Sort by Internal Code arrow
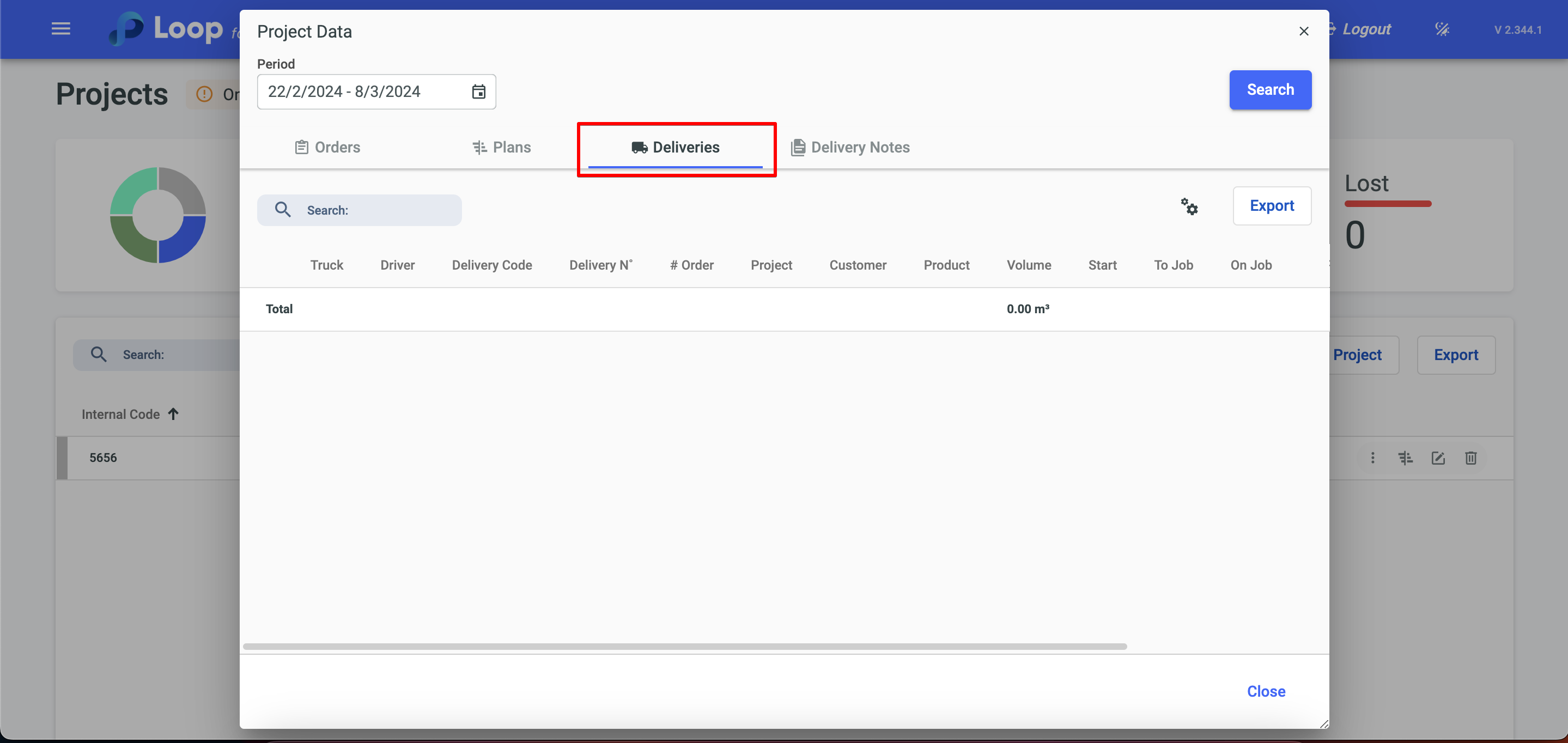 173,415
